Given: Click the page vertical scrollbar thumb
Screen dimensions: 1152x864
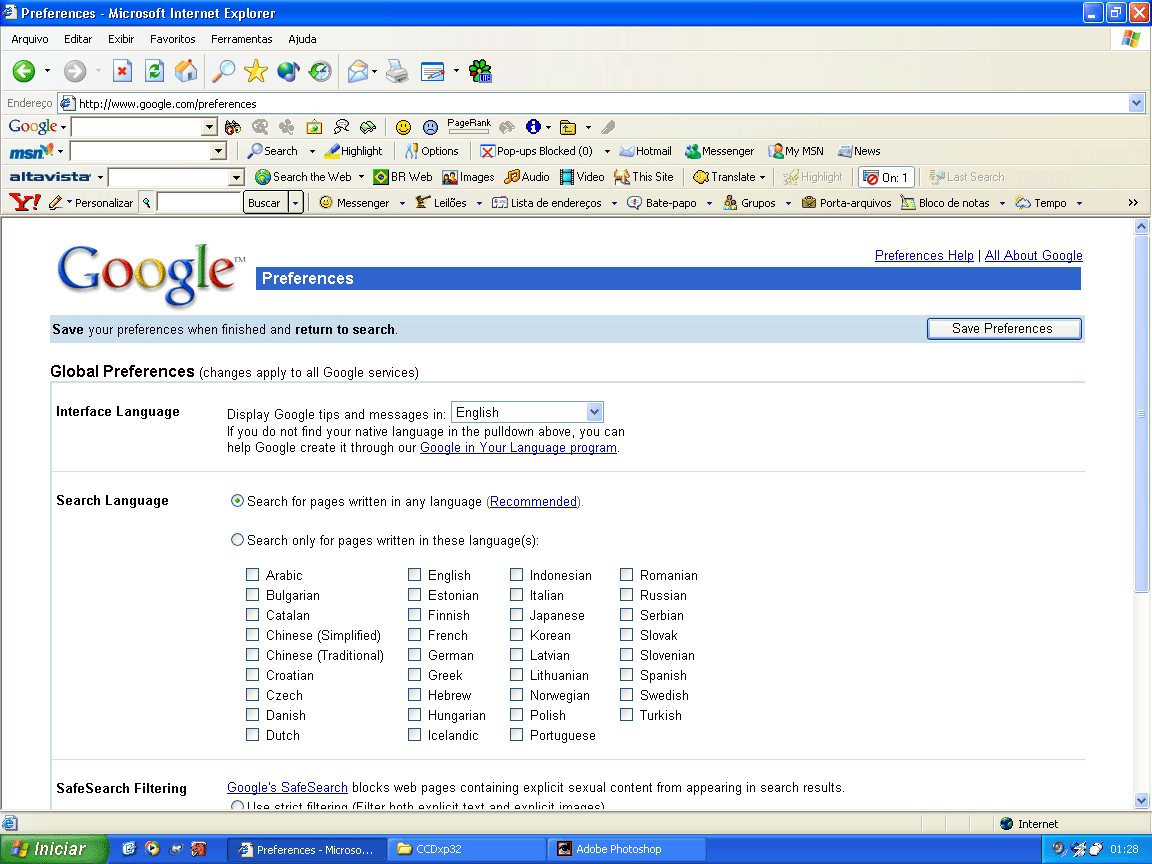Looking at the screenshot, I should click(x=1141, y=414).
